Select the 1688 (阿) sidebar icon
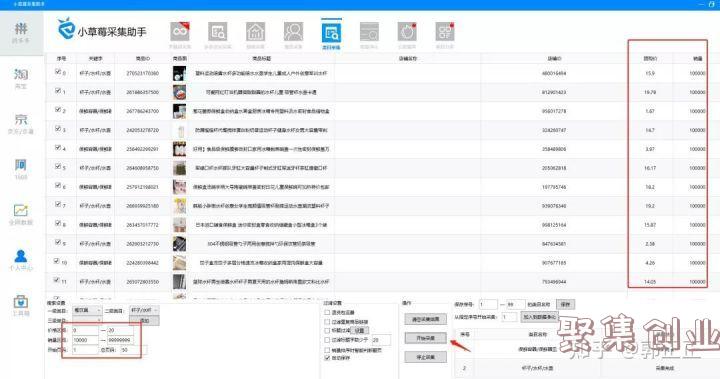 click(21, 169)
